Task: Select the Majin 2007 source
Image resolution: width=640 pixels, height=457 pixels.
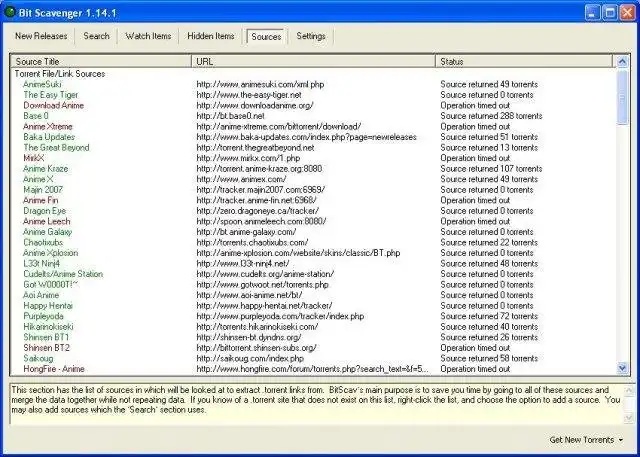Action: point(43,190)
